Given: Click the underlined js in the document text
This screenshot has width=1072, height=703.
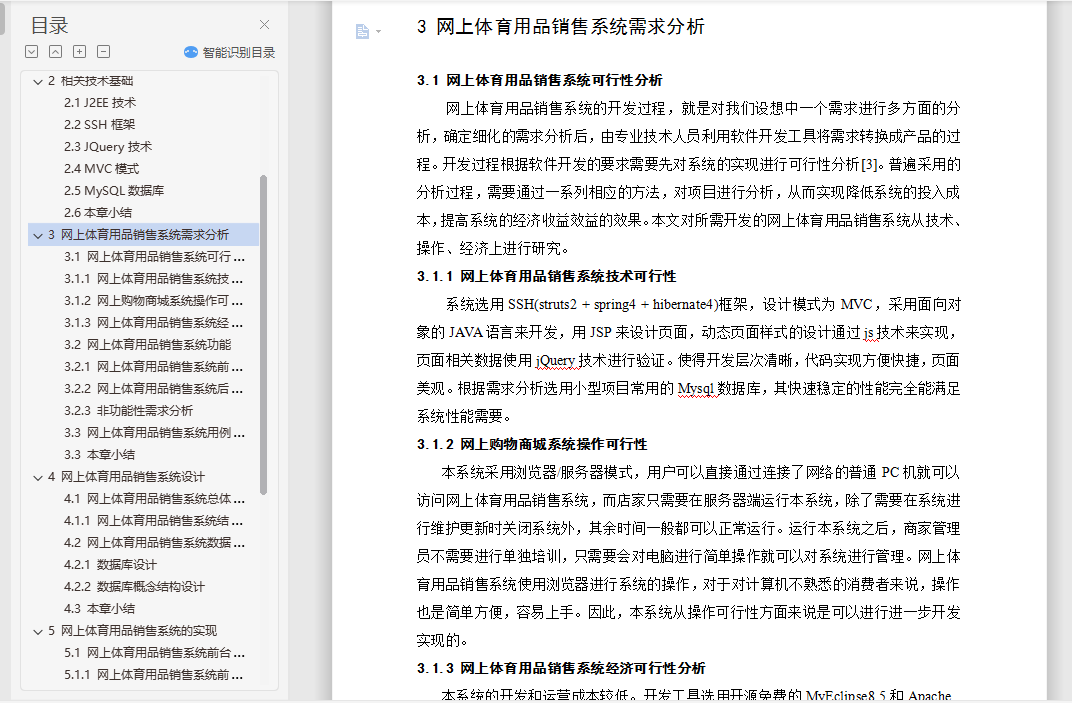Looking at the screenshot, I should click(869, 332).
